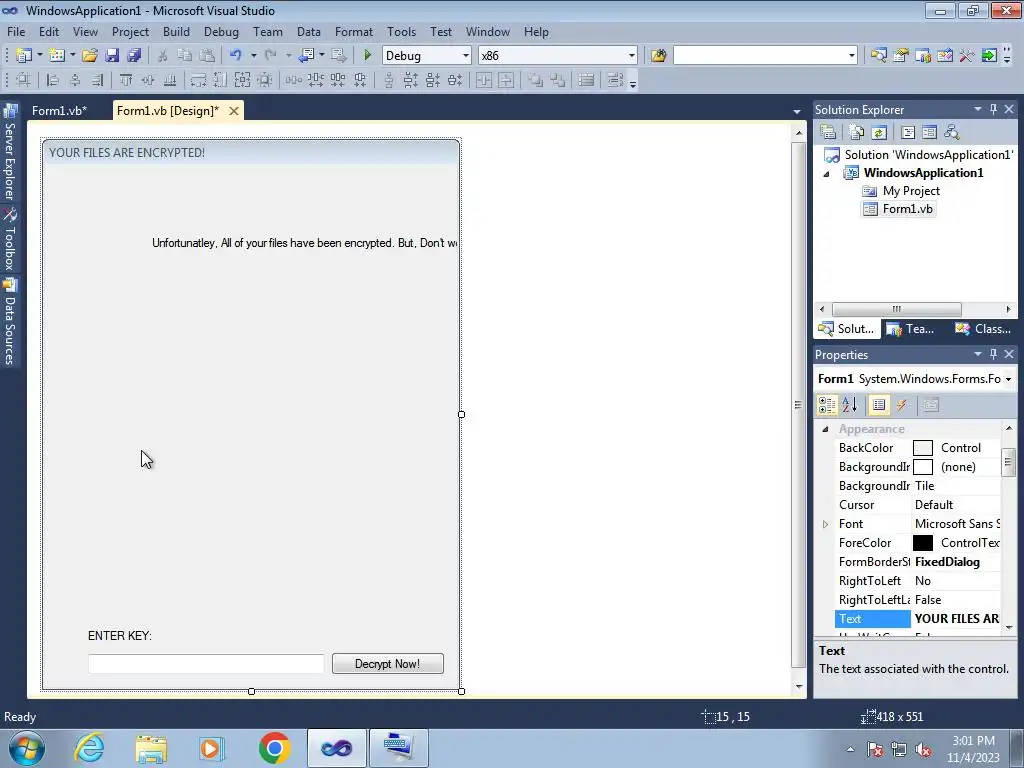1024x768 pixels.
Task: Click the Start Page green arrow icon
Action: point(989,56)
